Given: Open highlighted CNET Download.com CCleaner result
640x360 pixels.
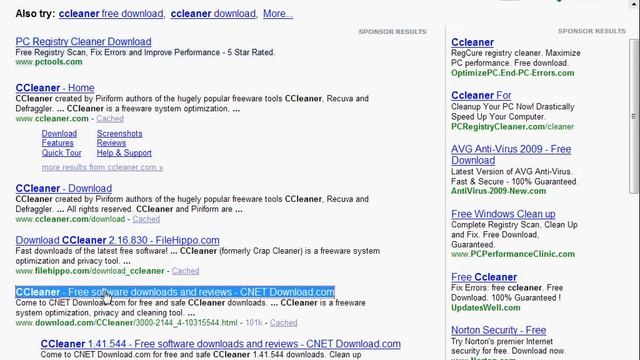Looking at the screenshot, I should point(175,292).
